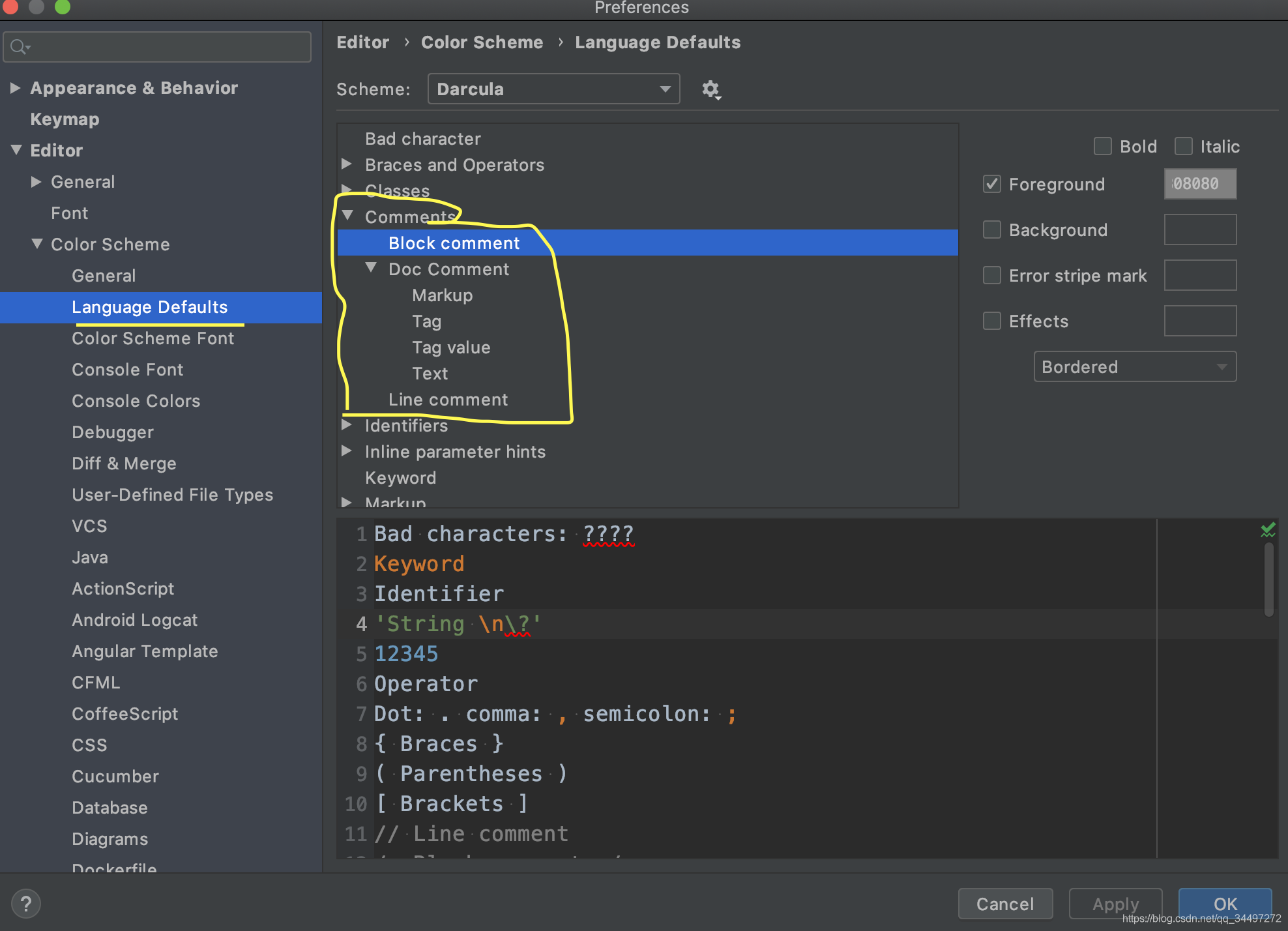Expand Appearance & Behavior section
Screen dimensions: 1288x931
[x=16, y=88]
